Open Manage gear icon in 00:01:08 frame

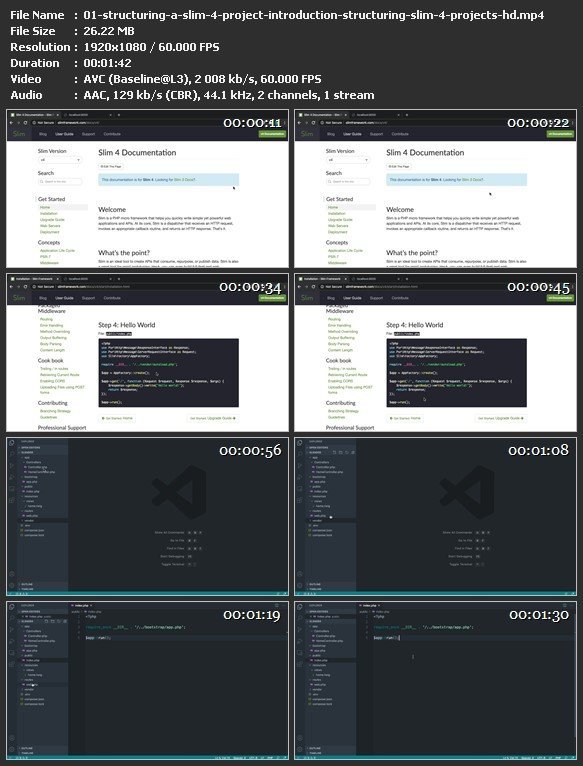300,585
